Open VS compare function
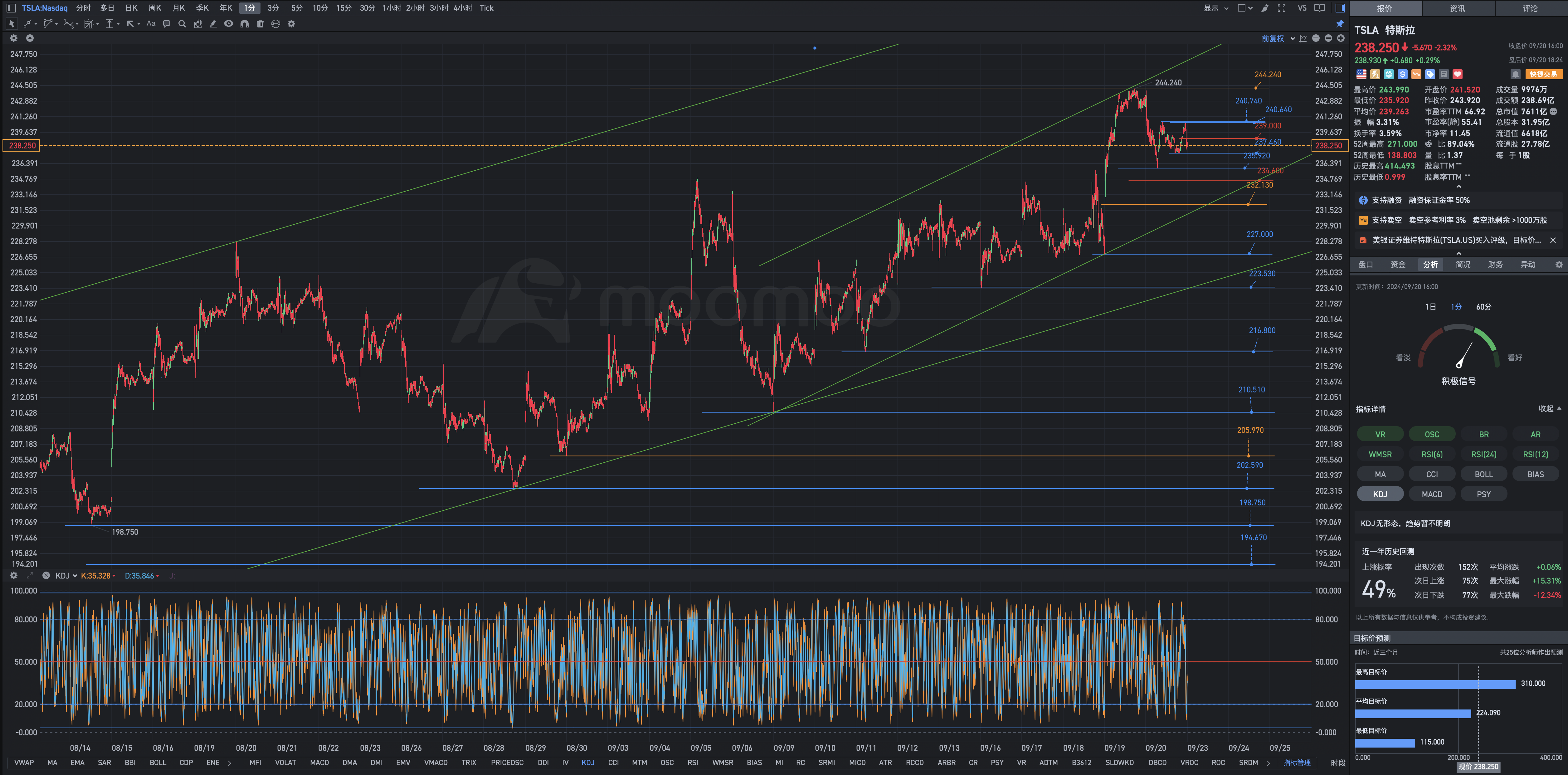Screen dimensions: 1568x775 pos(1302,8)
